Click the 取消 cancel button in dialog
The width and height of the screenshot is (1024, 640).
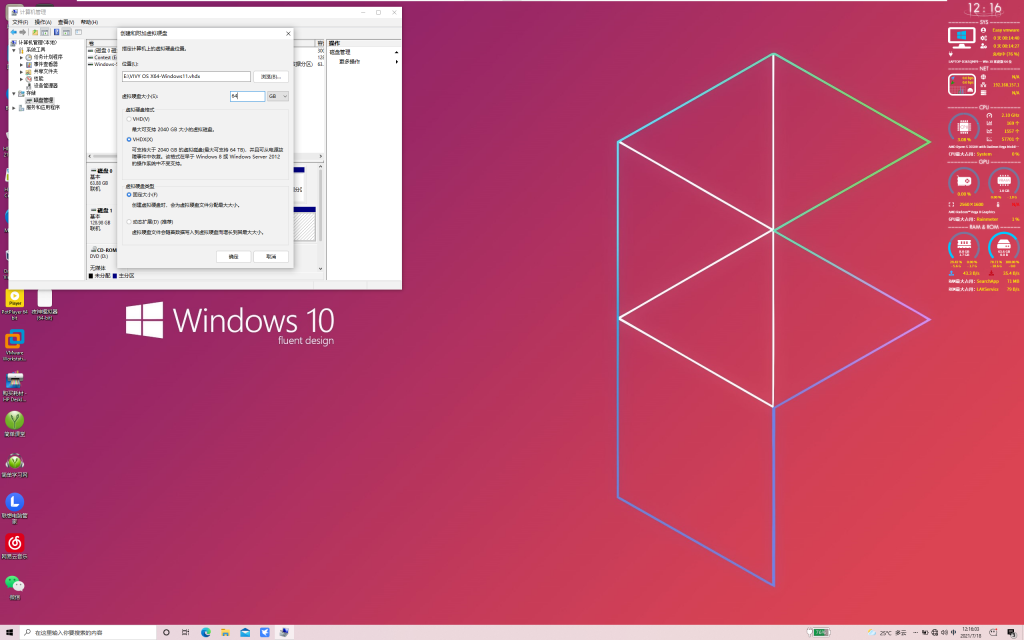point(270,257)
